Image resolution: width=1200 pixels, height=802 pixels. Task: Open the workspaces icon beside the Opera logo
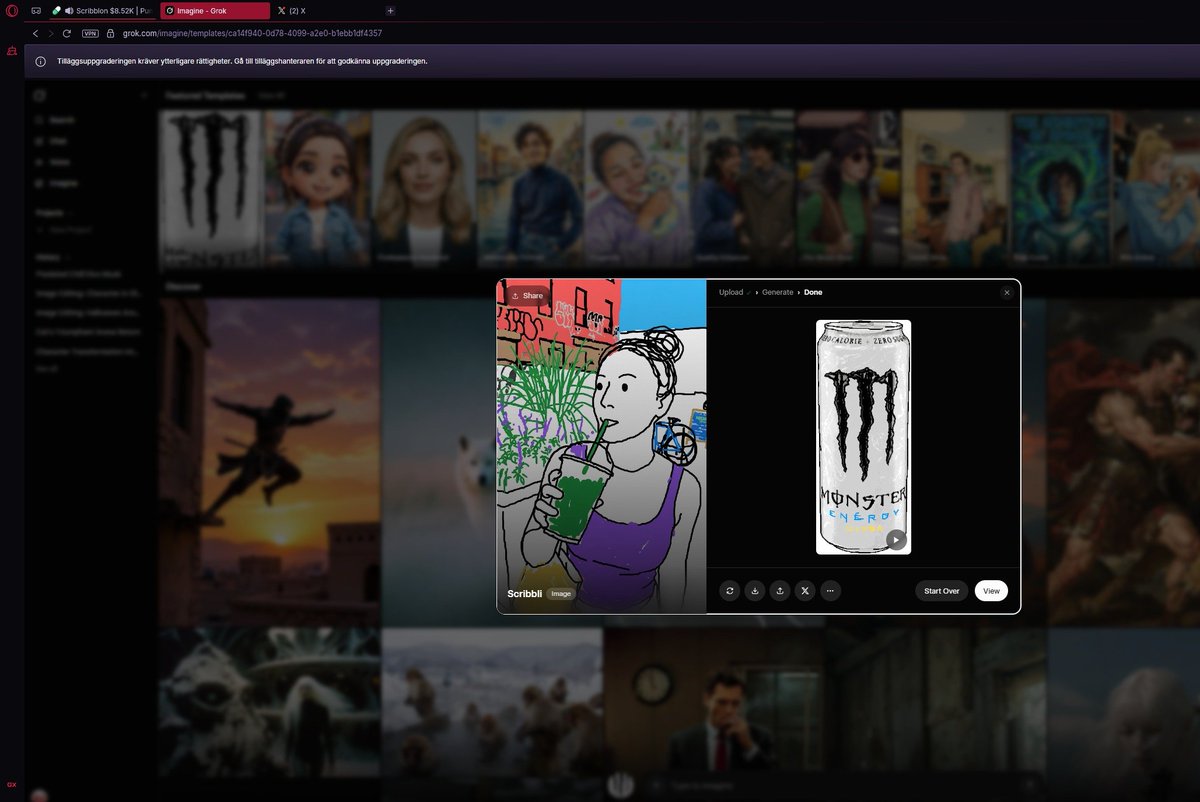click(x=36, y=10)
